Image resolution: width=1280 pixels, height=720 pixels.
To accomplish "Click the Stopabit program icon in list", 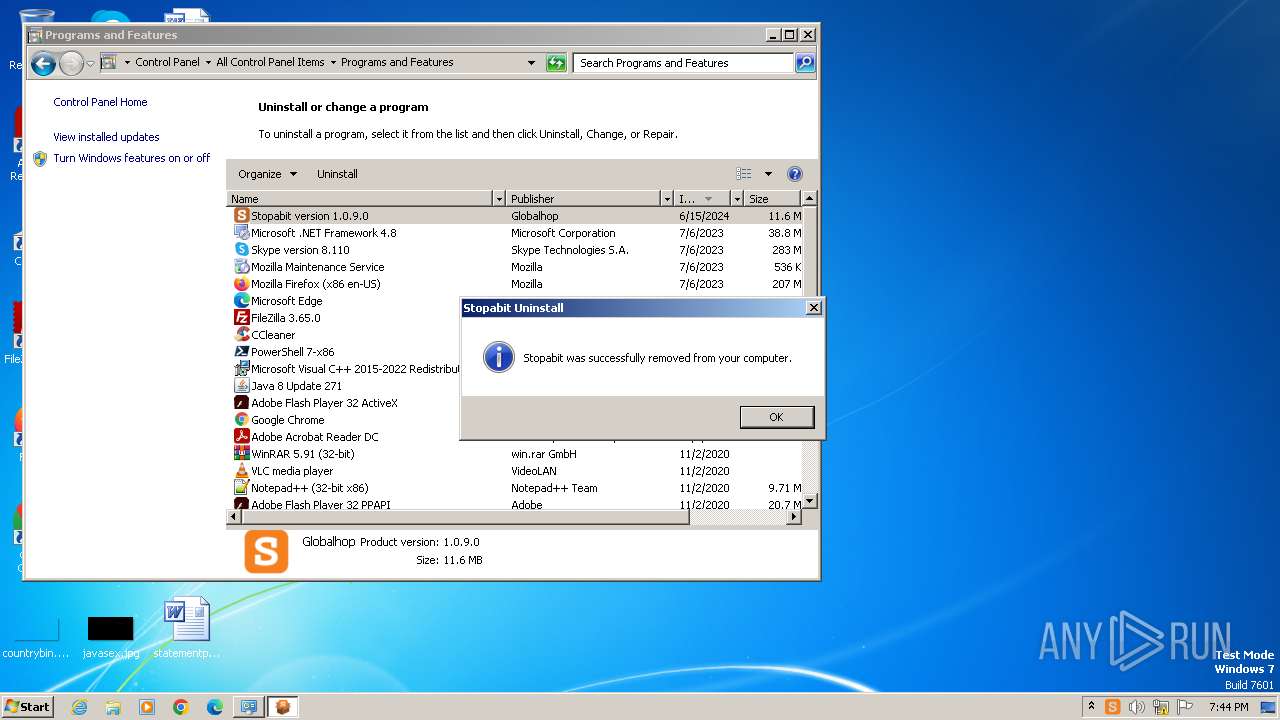I will (x=241, y=216).
